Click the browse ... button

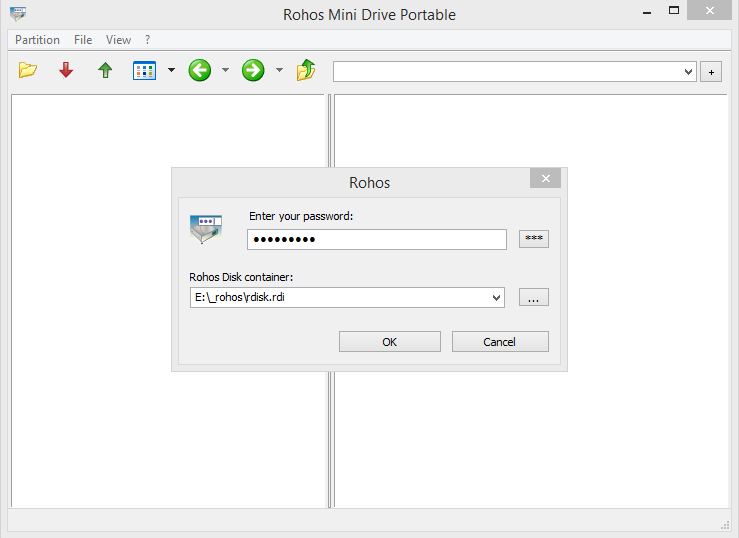[x=534, y=297]
